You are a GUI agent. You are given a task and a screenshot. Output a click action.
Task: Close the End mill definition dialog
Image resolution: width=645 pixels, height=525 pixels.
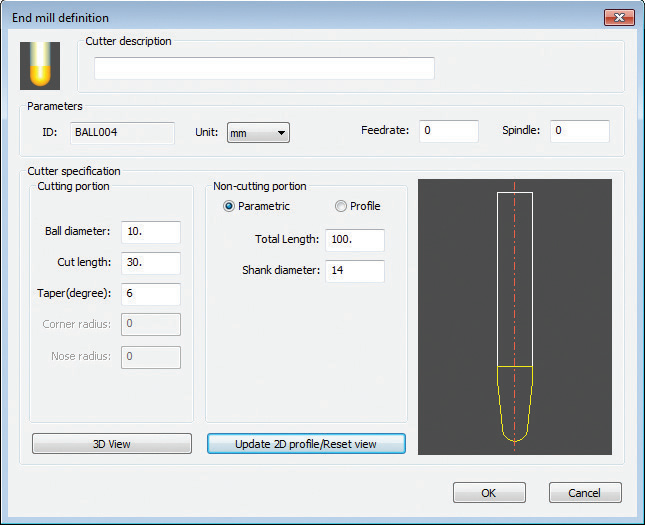(619, 18)
